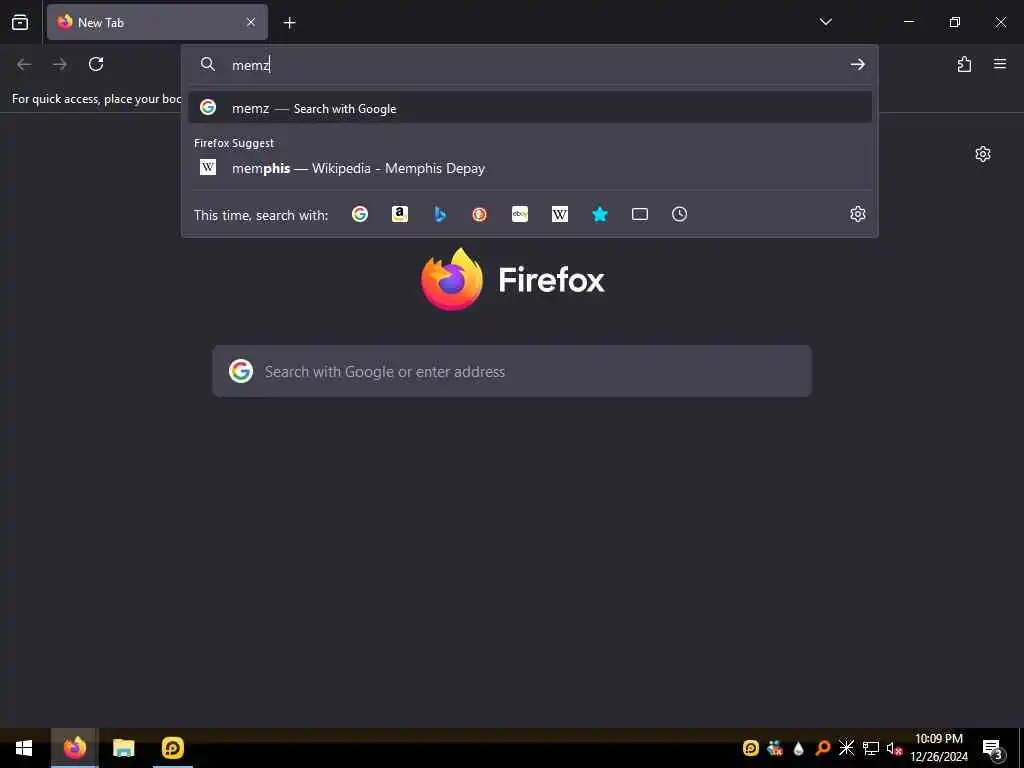The width and height of the screenshot is (1024, 768).
Task: Search this time with Amazon
Action: (x=400, y=214)
